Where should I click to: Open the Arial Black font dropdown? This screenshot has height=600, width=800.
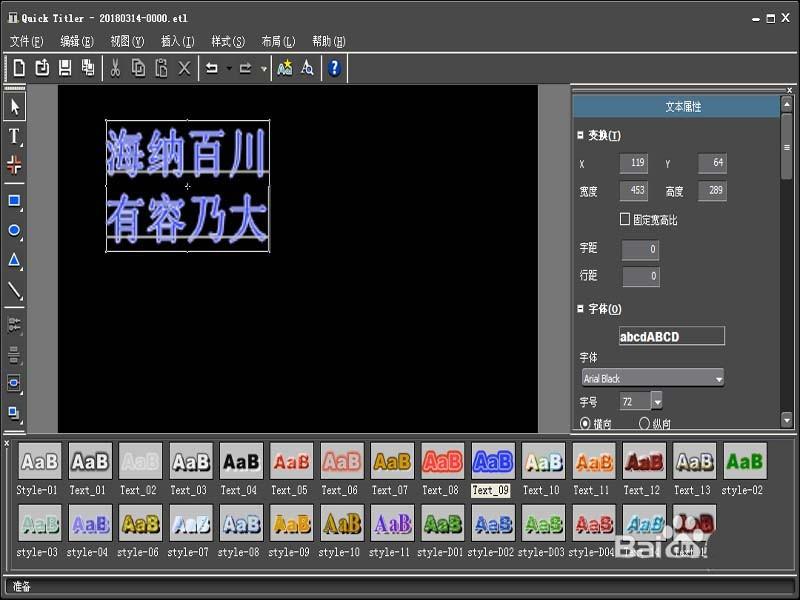(x=718, y=378)
